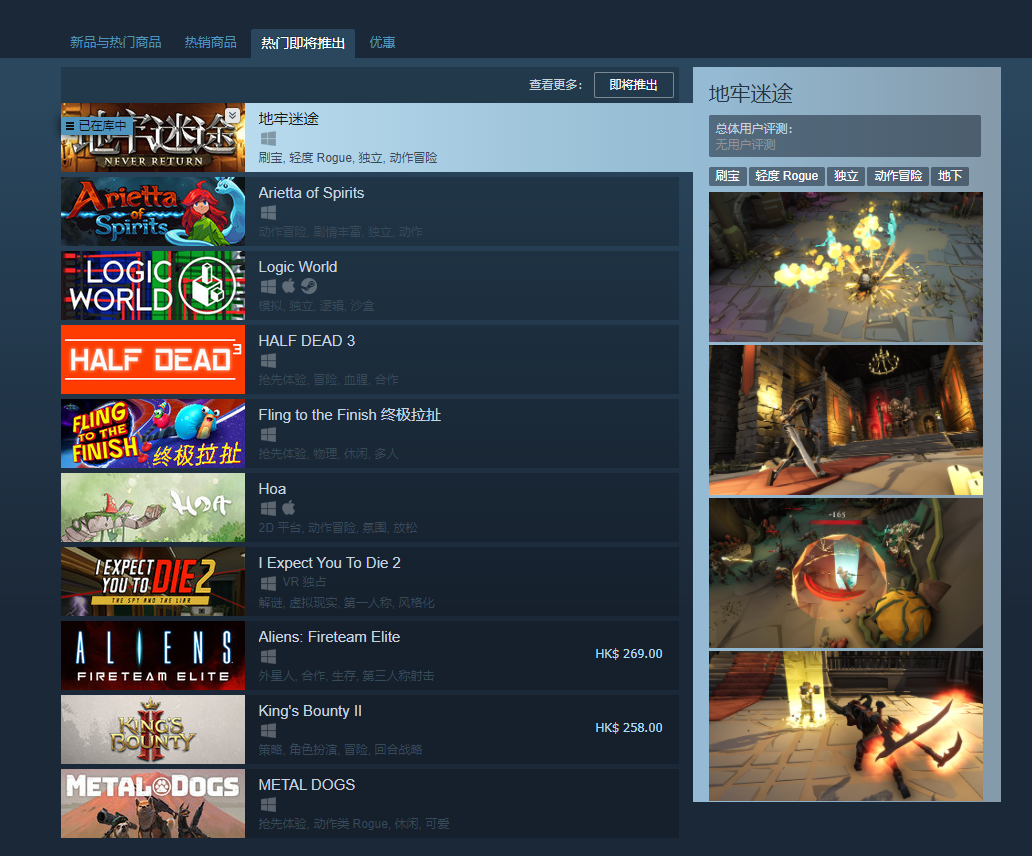Click the 无用户评测 review summary text

coord(746,145)
